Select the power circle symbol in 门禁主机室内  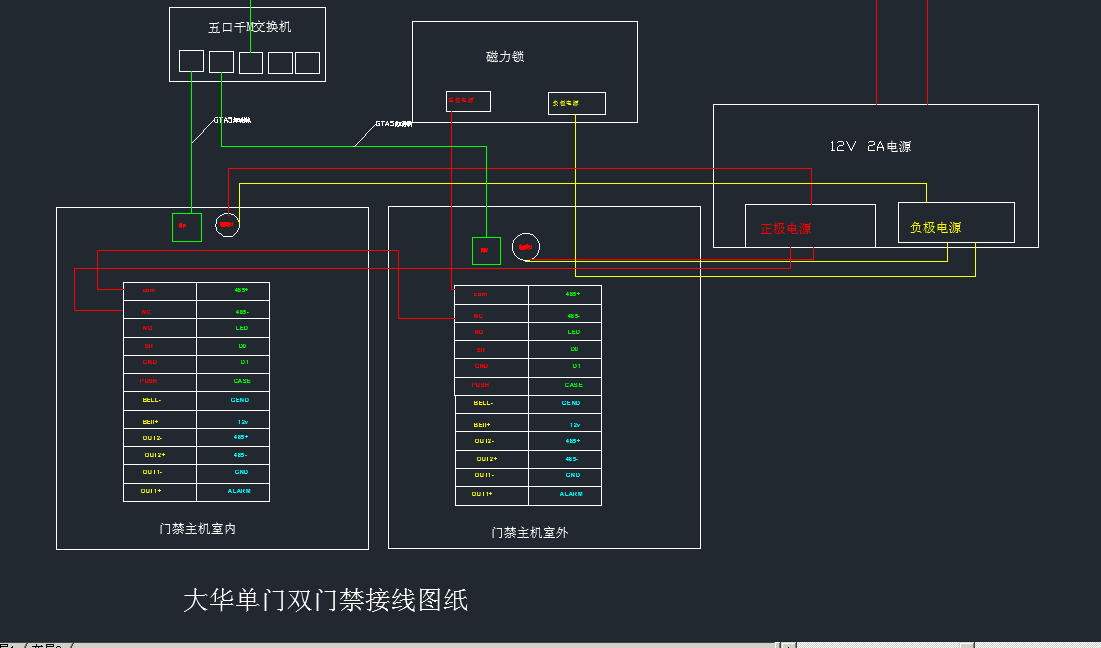(227, 225)
